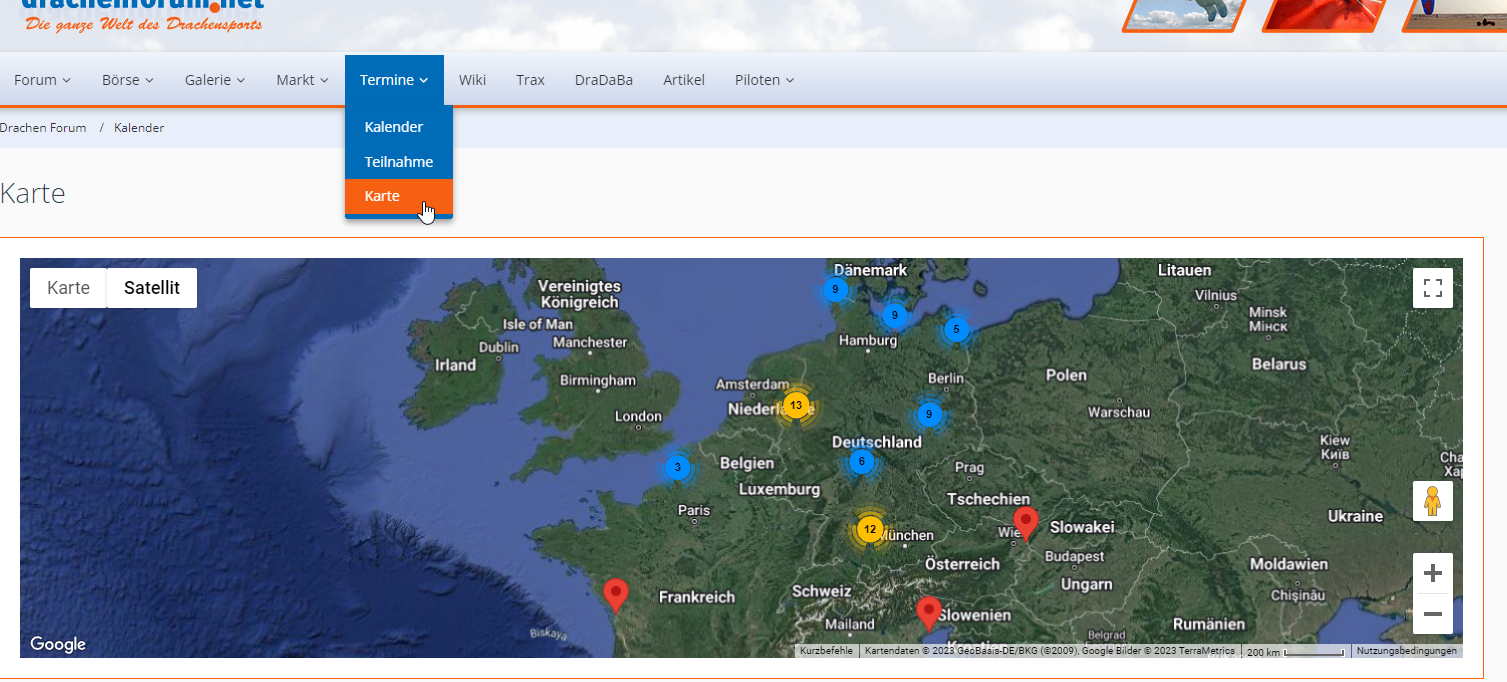Click the Street View pegman icon
This screenshot has width=1507, height=682.
tap(1432, 501)
